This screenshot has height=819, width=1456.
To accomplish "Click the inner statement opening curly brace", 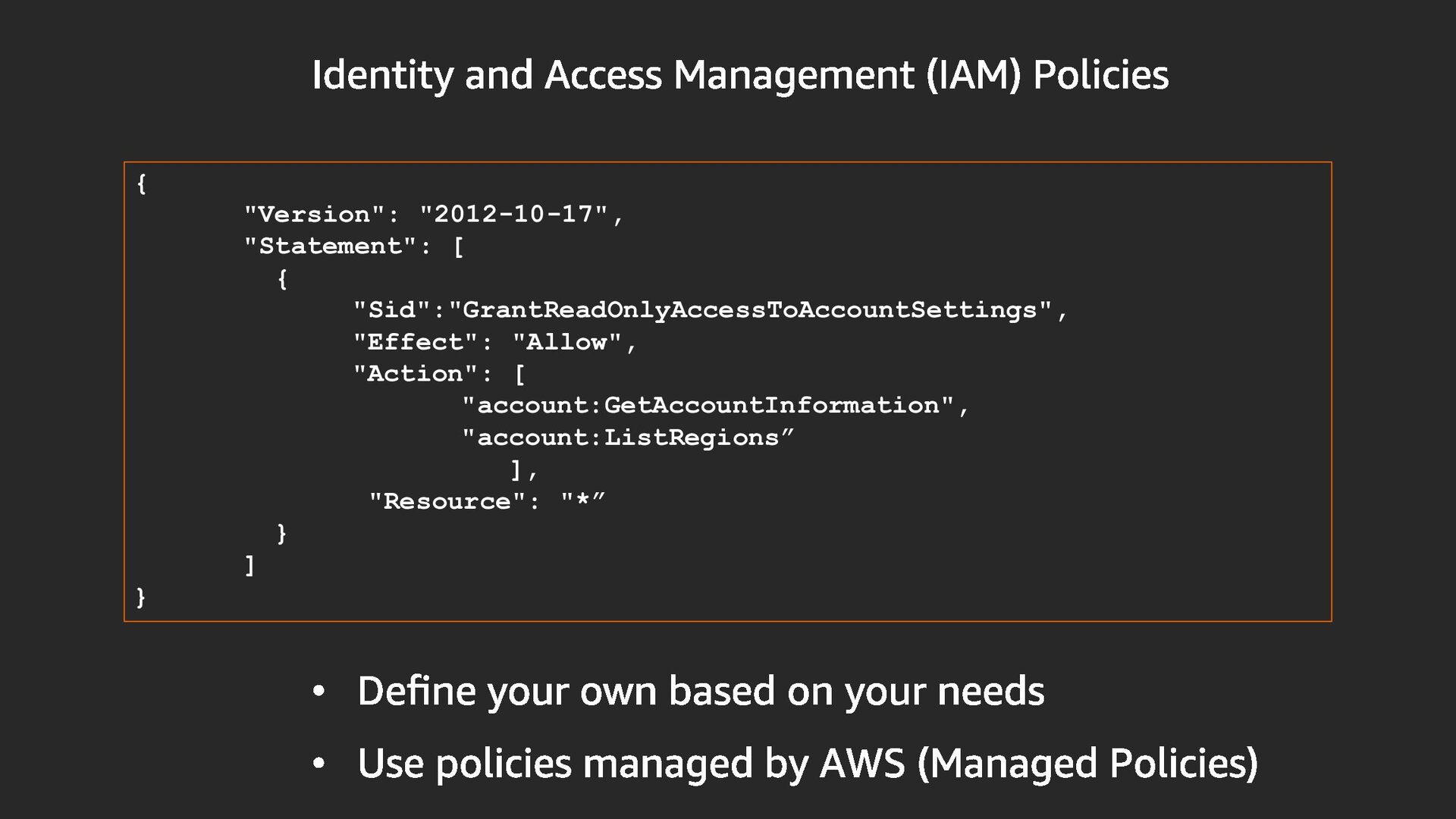I will (x=282, y=279).
